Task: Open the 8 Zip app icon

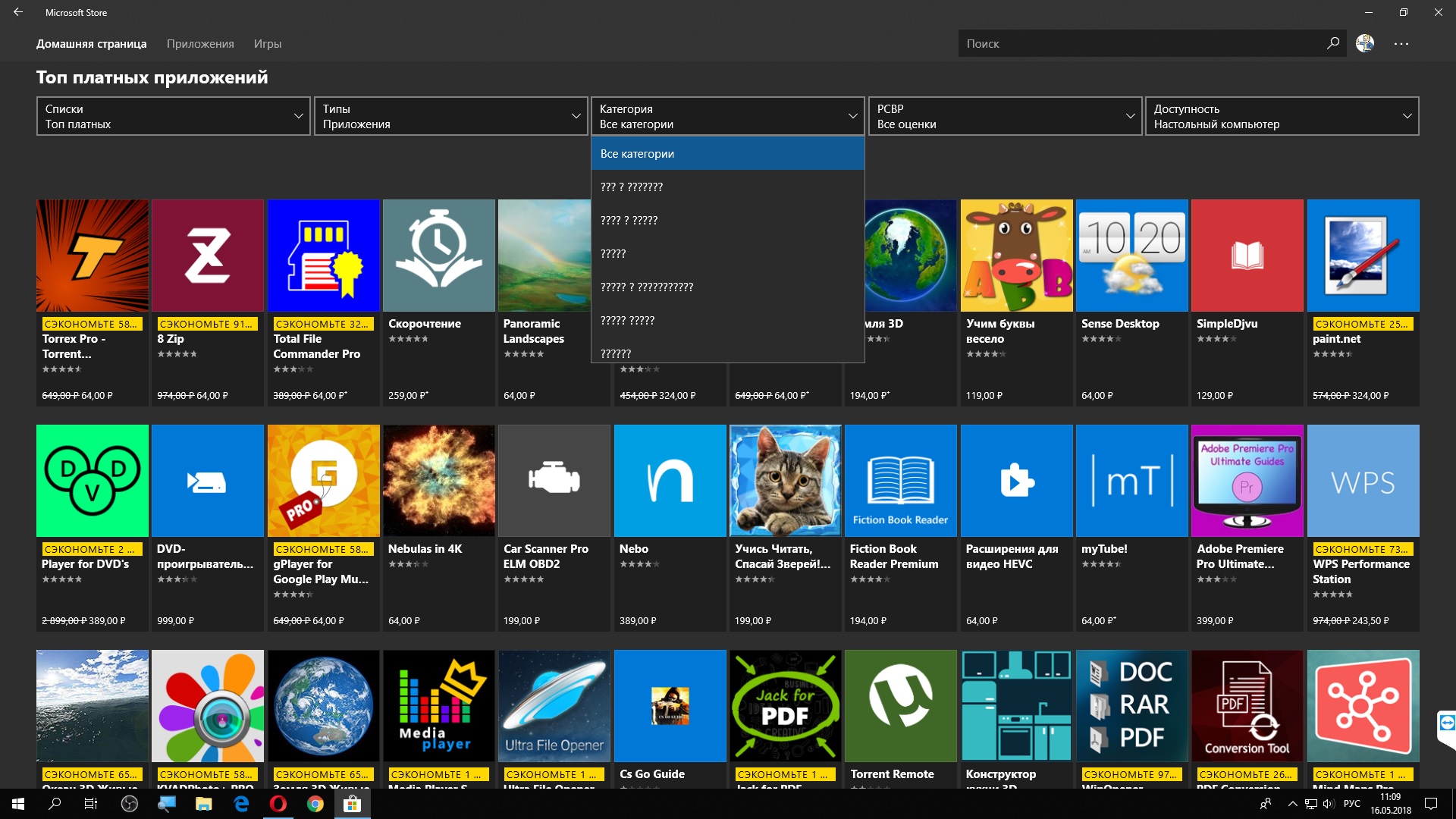Action: [x=208, y=256]
